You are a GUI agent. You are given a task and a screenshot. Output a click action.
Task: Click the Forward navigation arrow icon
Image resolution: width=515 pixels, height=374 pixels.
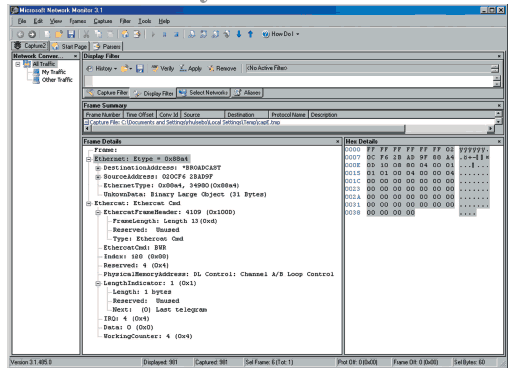tap(32, 34)
